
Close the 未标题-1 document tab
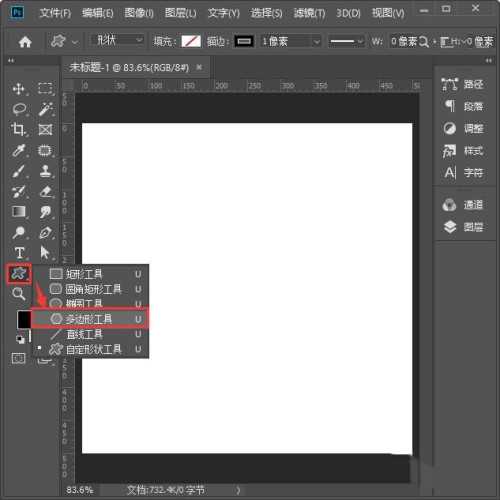click(x=199, y=67)
